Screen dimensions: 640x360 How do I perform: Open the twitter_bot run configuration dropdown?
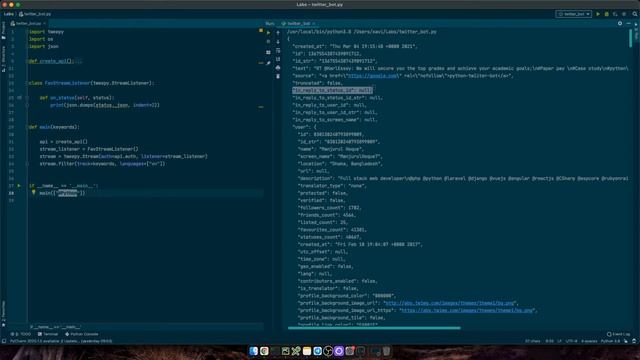tap(573, 14)
